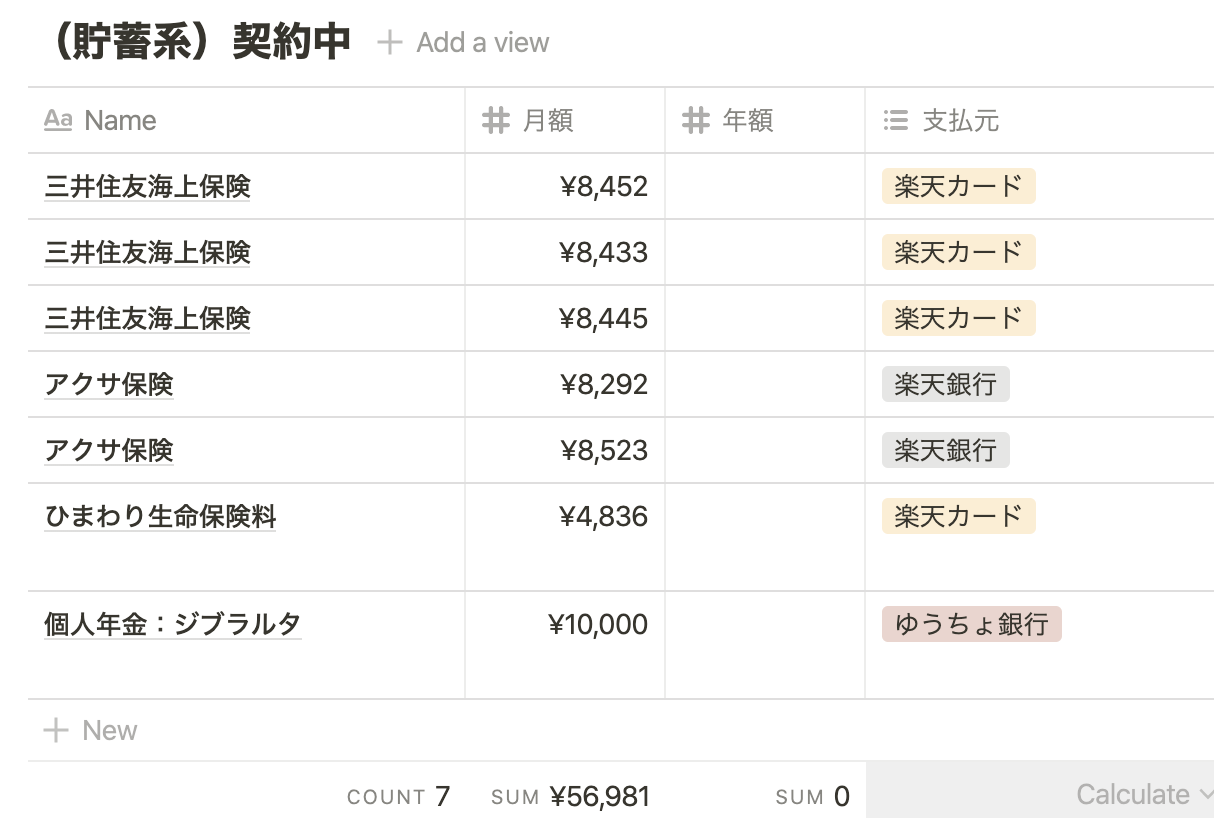Click the hash icon of the 月額 column
Viewport: 1214px width, 818px height.
point(496,121)
